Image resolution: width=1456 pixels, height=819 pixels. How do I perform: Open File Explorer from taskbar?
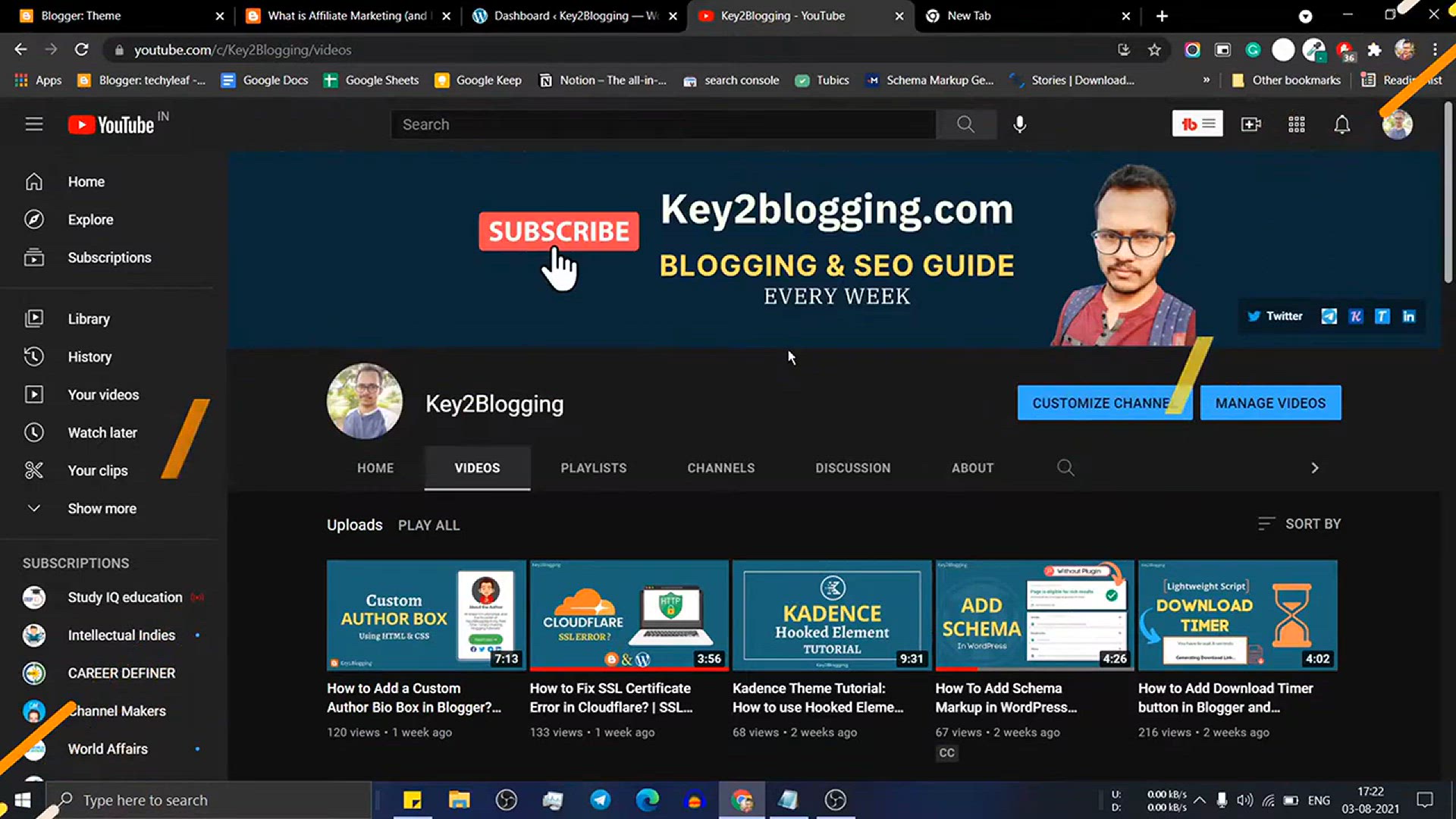[459, 801]
